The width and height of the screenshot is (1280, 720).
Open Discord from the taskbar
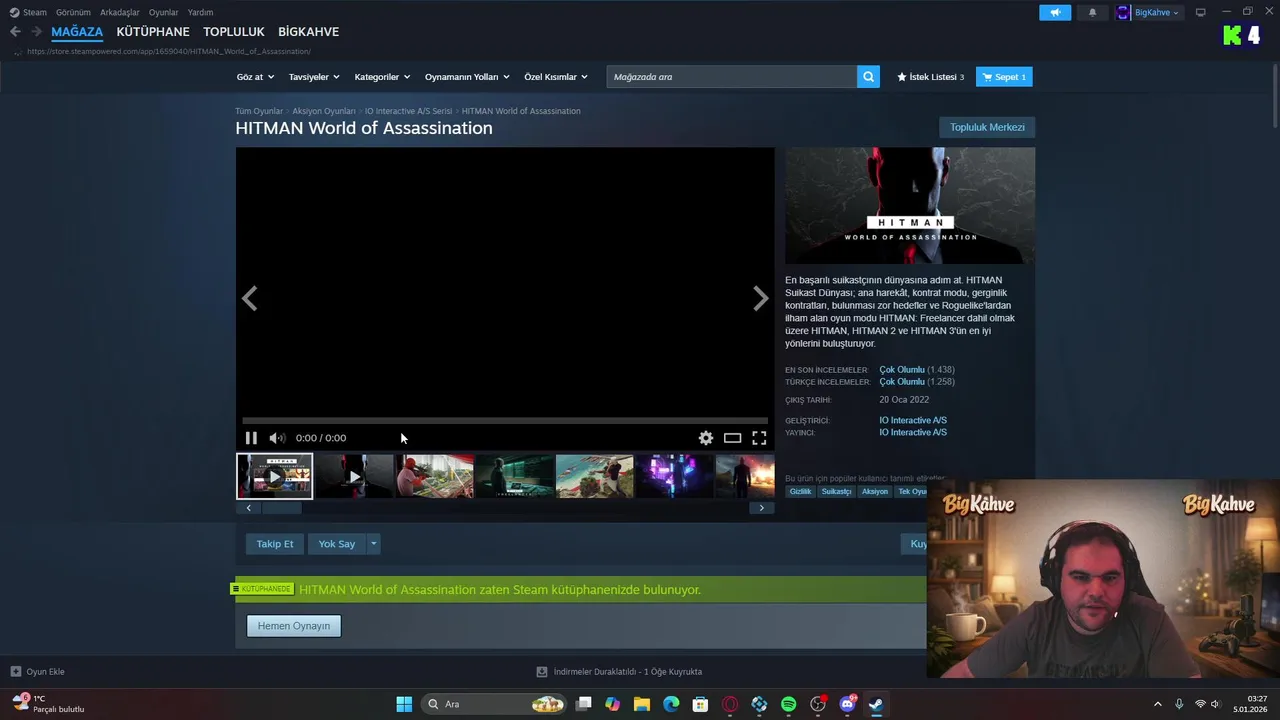[x=848, y=704]
